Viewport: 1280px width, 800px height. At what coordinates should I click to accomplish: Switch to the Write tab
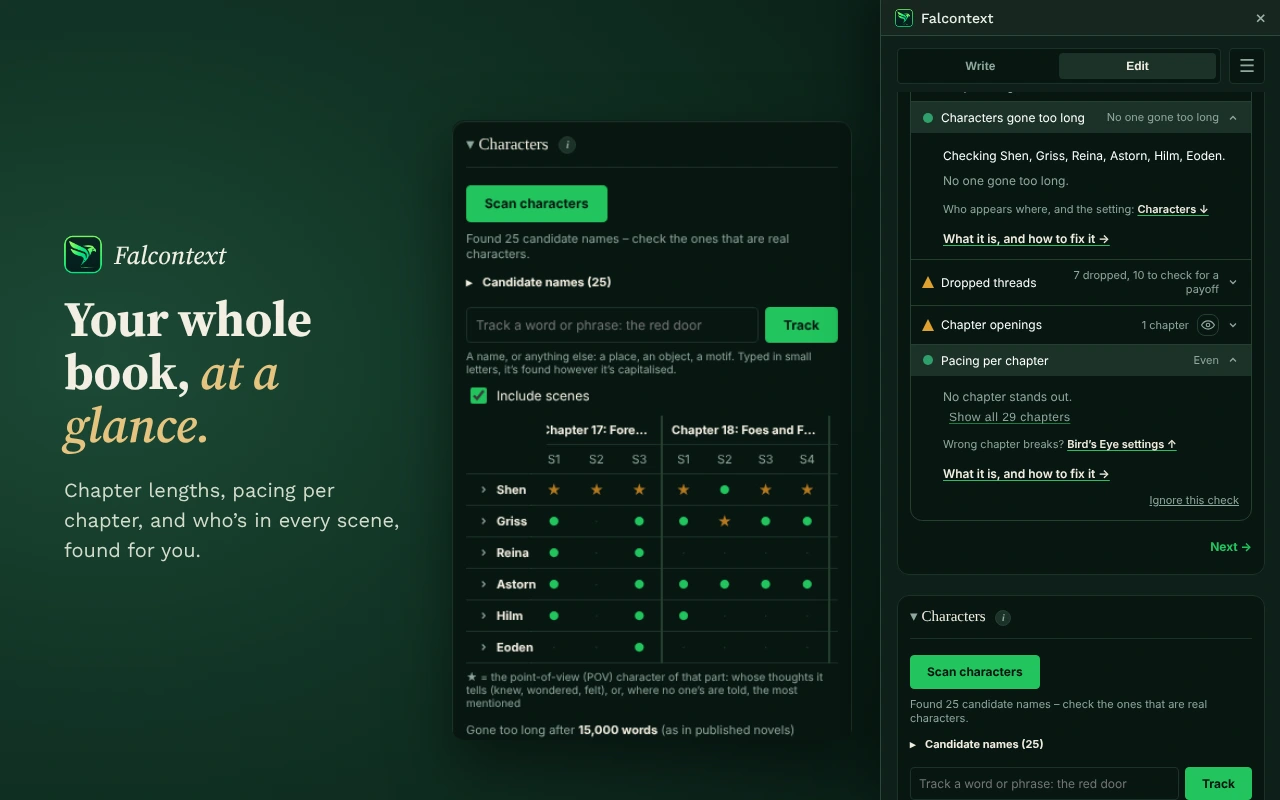pos(980,66)
